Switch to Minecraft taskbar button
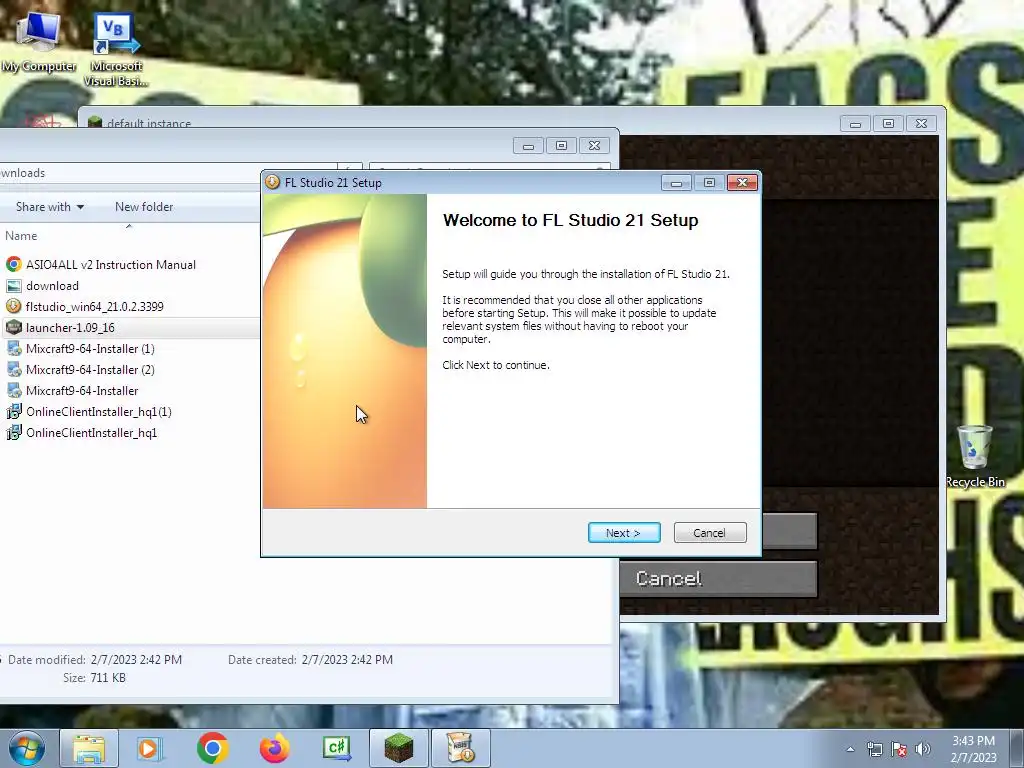The height and width of the screenshot is (768, 1024). (x=398, y=748)
